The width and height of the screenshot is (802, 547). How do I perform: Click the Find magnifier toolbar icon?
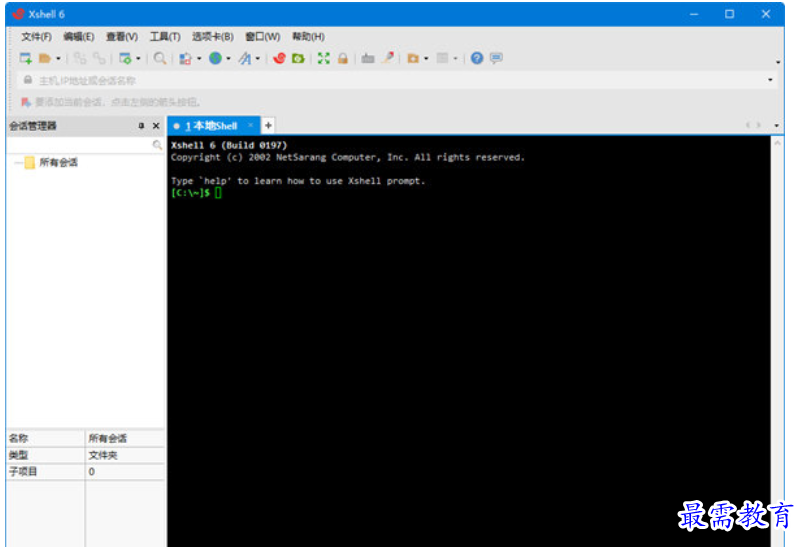click(x=160, y=59)
